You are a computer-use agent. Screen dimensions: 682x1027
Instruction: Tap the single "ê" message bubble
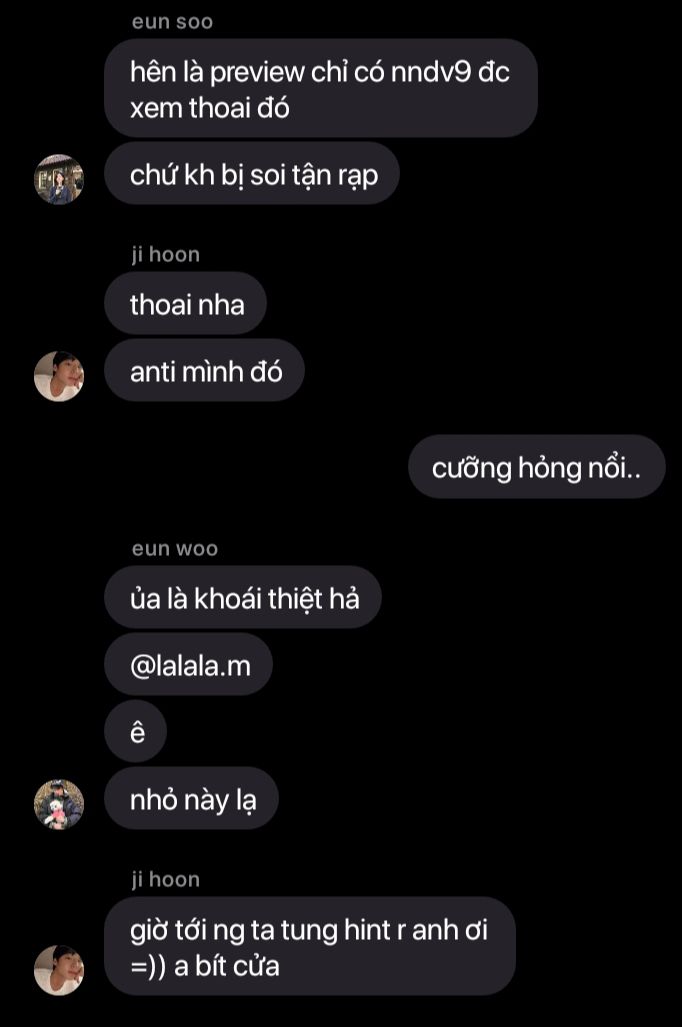[136, 732]
